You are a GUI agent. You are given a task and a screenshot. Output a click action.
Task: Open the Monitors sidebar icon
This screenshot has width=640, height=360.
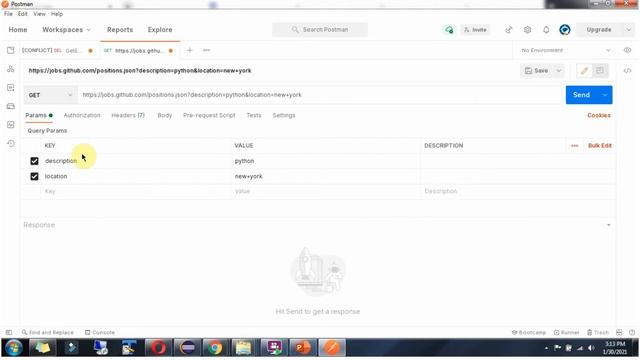click(11, 124)
